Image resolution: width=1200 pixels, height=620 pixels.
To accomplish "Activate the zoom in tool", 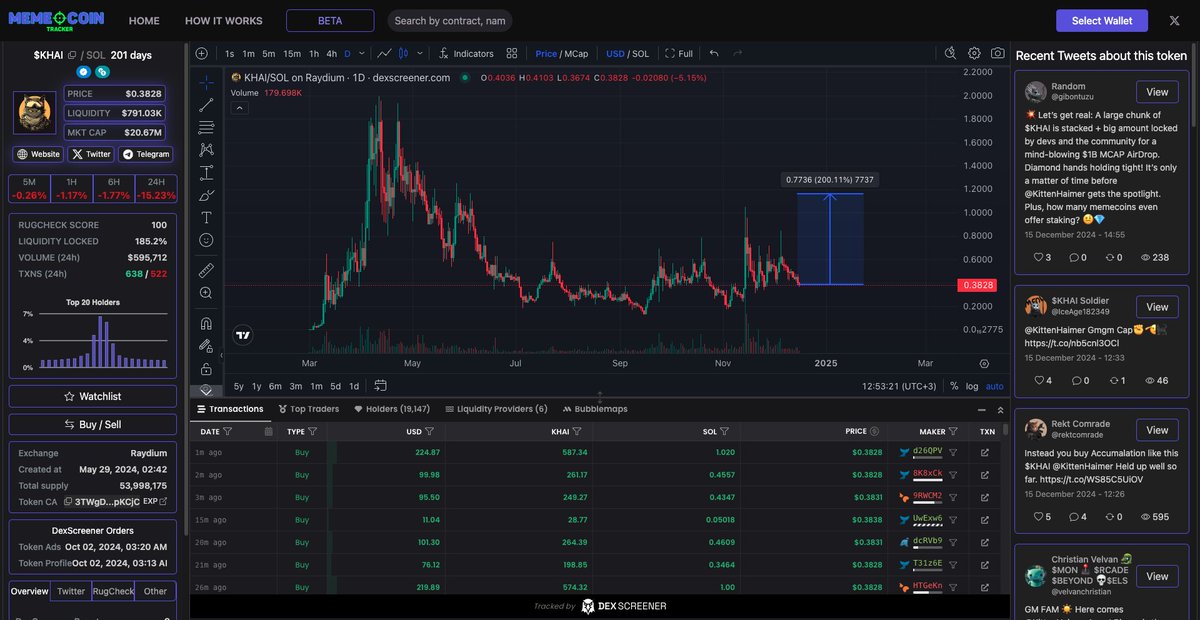I will (206, 293).
